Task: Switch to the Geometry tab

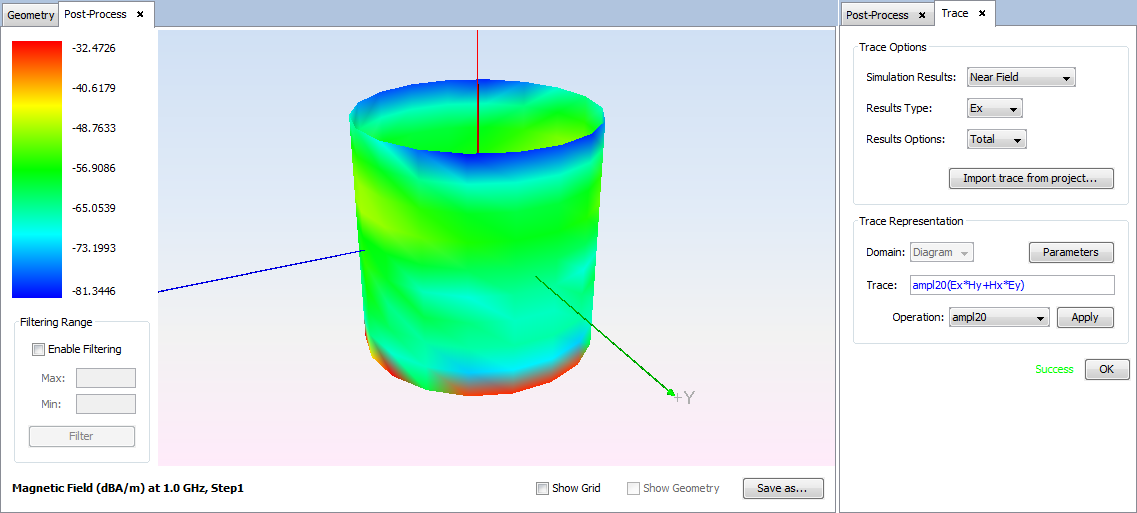Action: point(31,15)
